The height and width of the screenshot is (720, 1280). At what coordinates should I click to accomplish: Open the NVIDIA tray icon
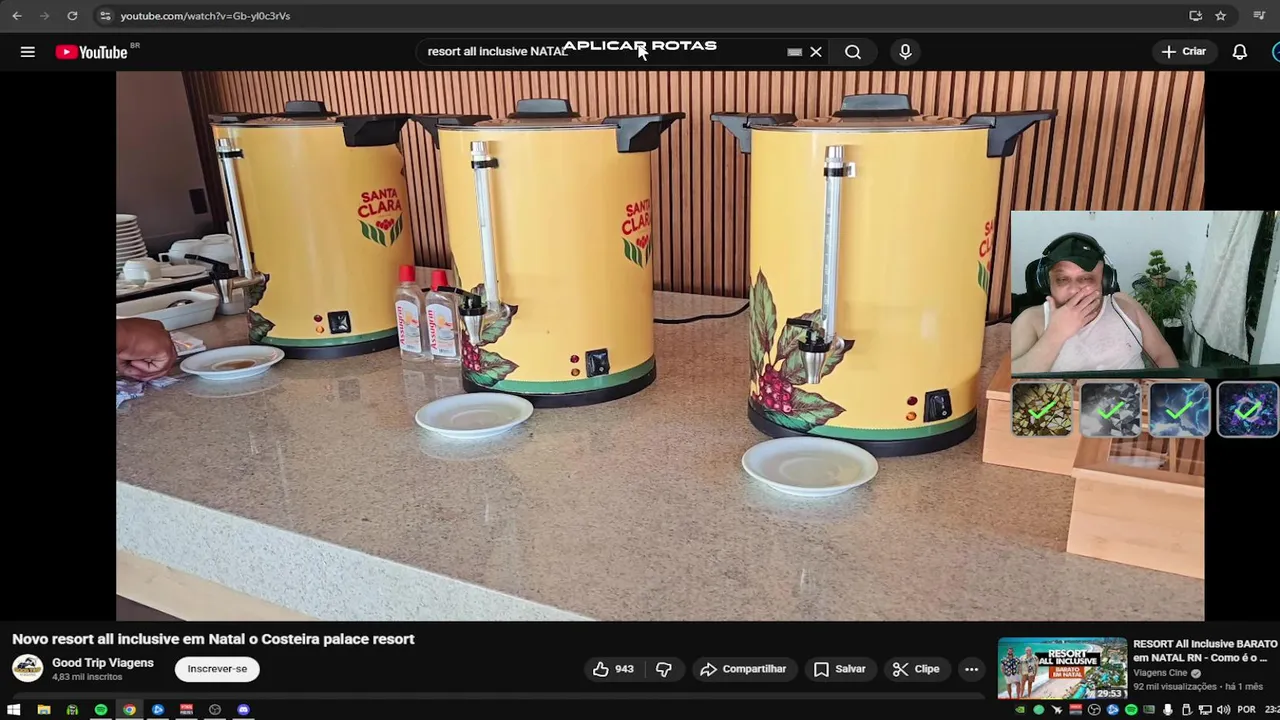(x=1020, y=710)
